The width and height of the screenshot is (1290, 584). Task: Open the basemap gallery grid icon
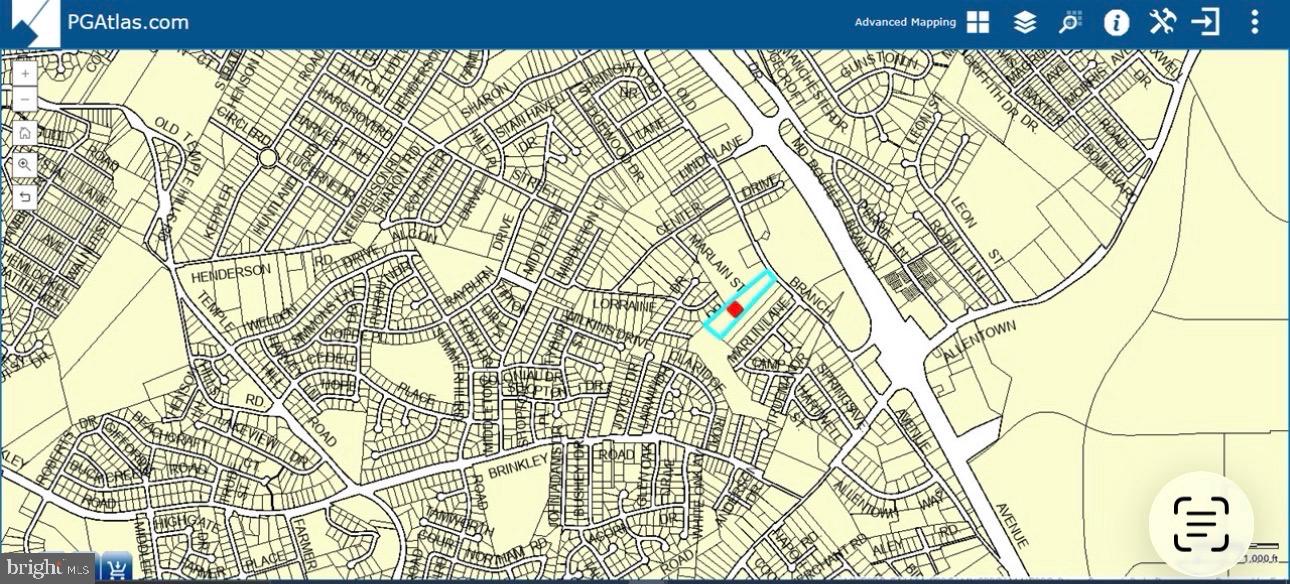(x=977, y=22)
